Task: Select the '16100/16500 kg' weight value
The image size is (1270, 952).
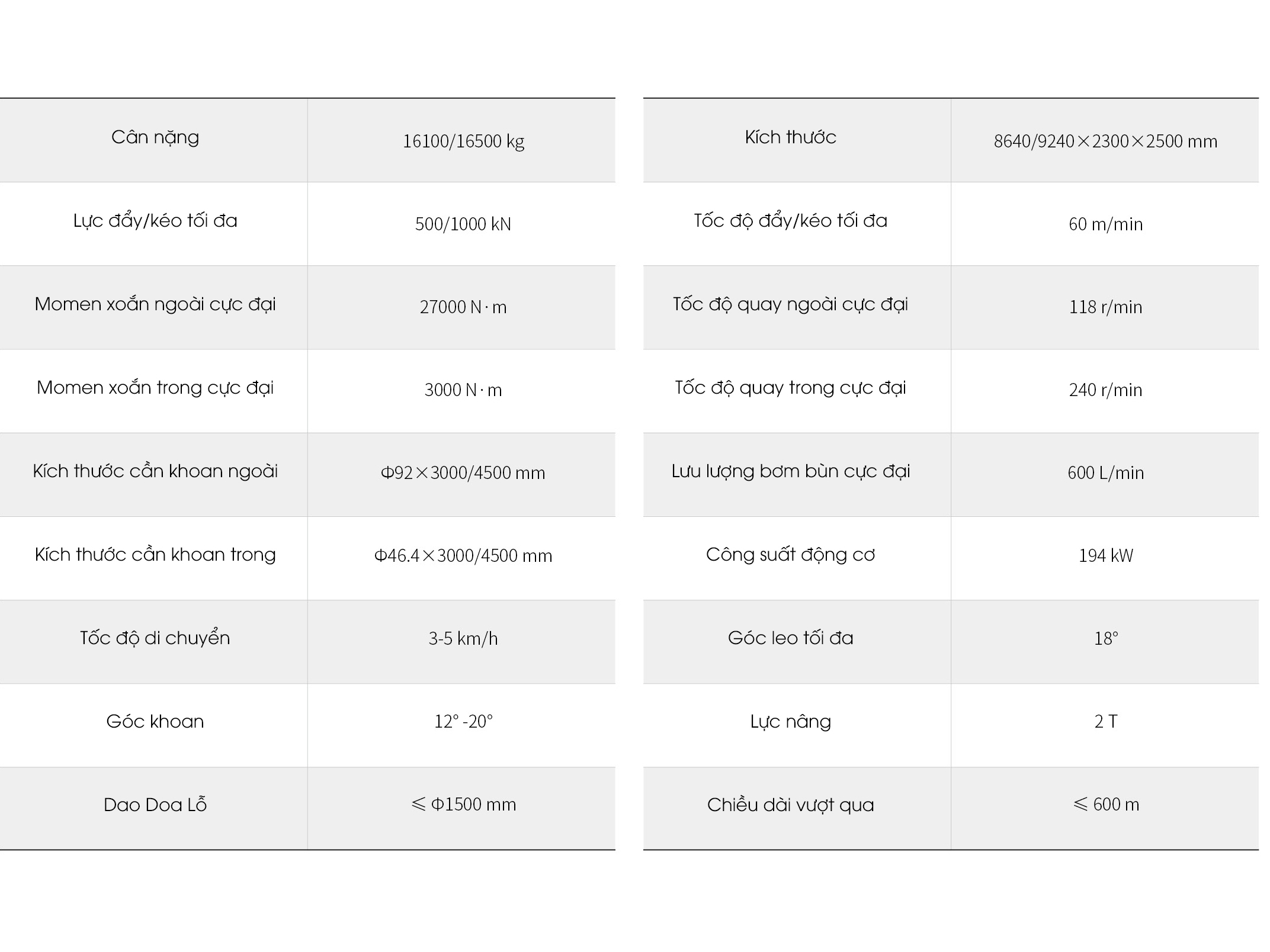Action: 463,141
